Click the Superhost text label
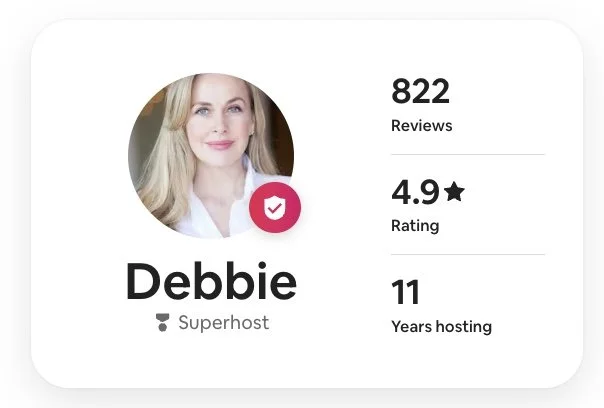 pos(223,322)
